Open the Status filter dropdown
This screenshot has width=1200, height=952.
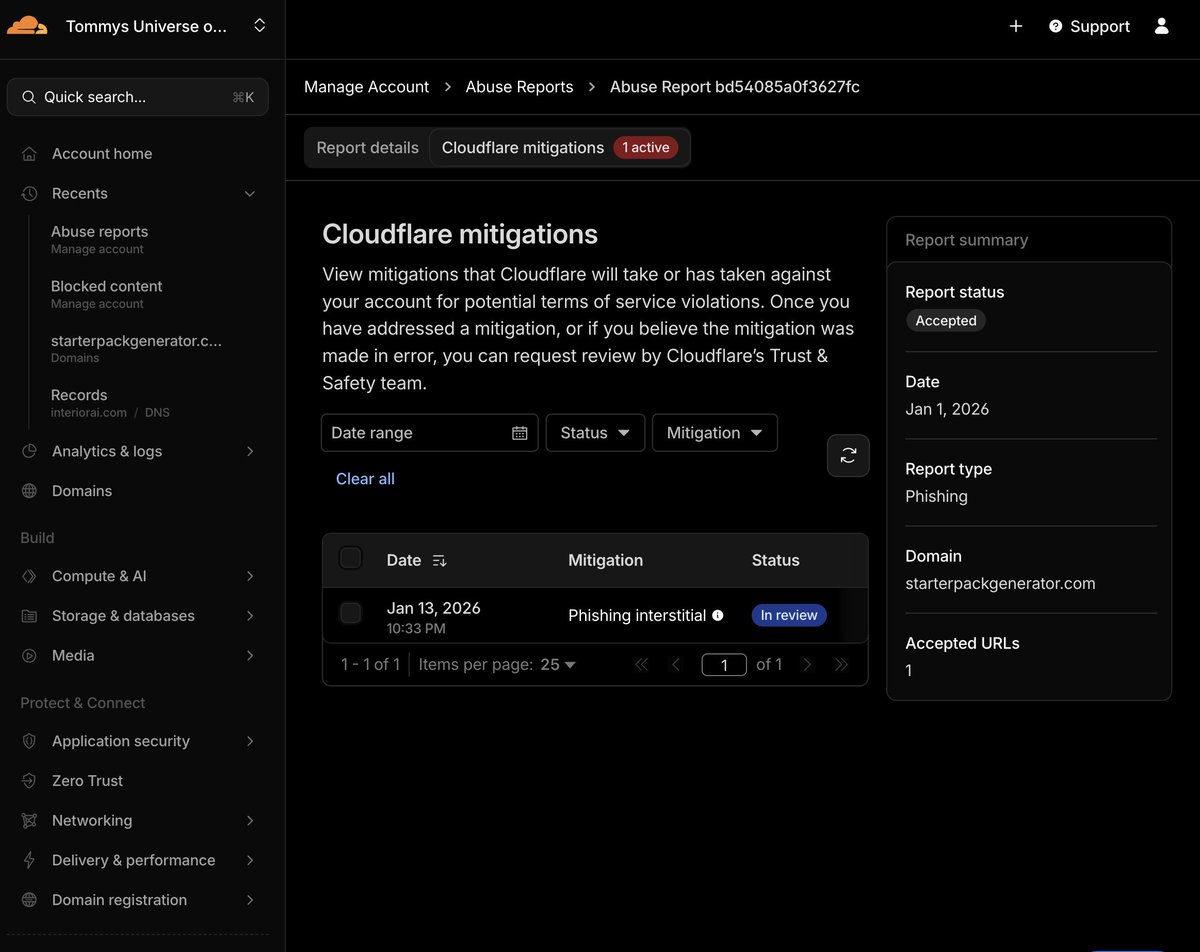point(595,433)
